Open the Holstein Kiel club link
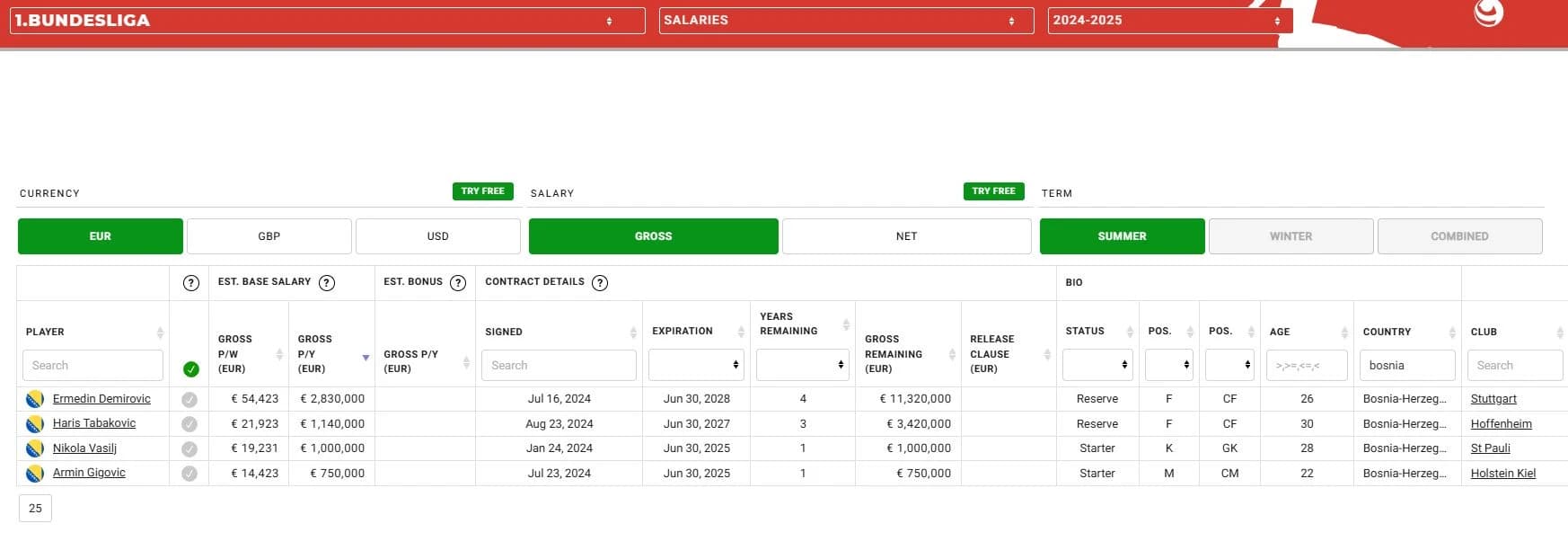The width and height of the screenshot is (1568, 550). click(1503, 474)
